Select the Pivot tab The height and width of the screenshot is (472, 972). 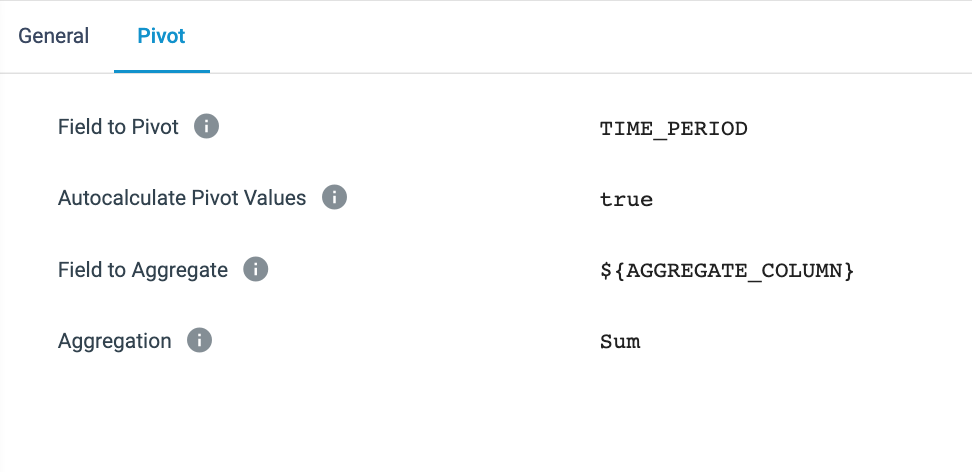coord(161,36)
